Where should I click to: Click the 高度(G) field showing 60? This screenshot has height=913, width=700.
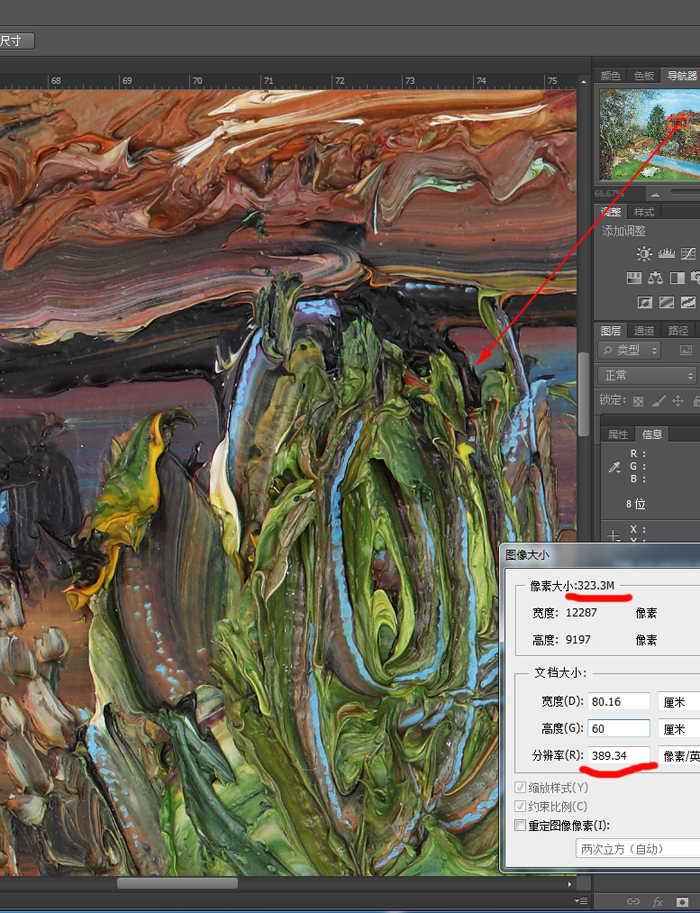pos(618,728)
